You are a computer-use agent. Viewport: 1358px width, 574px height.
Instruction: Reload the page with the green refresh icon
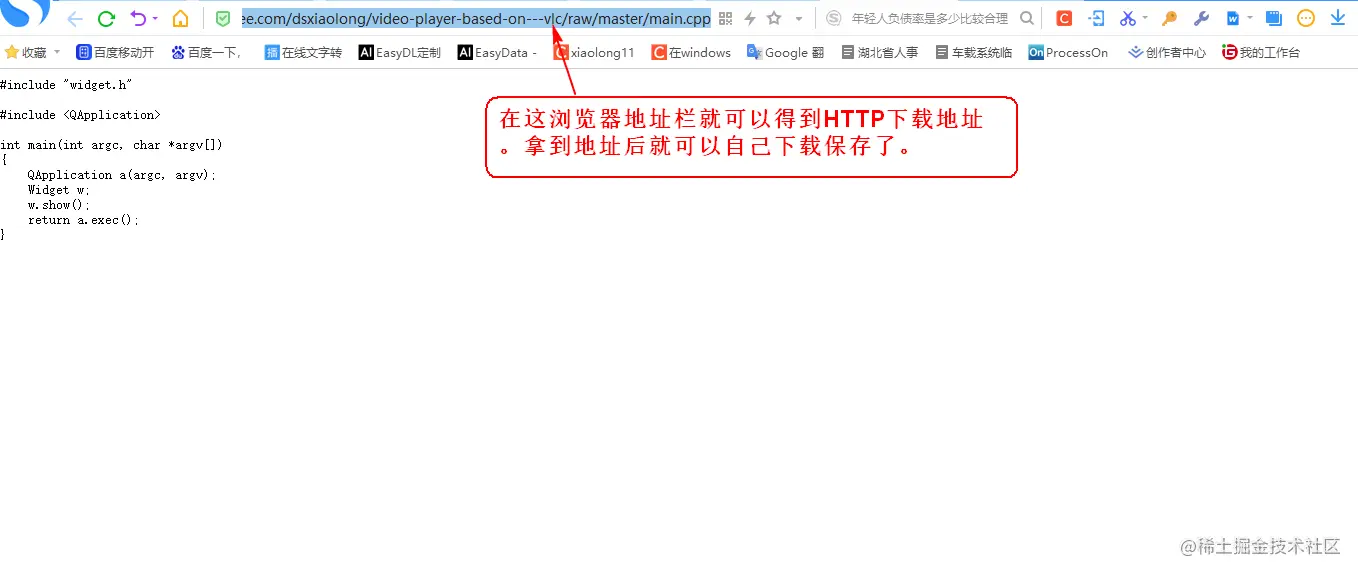pos(106,18)
